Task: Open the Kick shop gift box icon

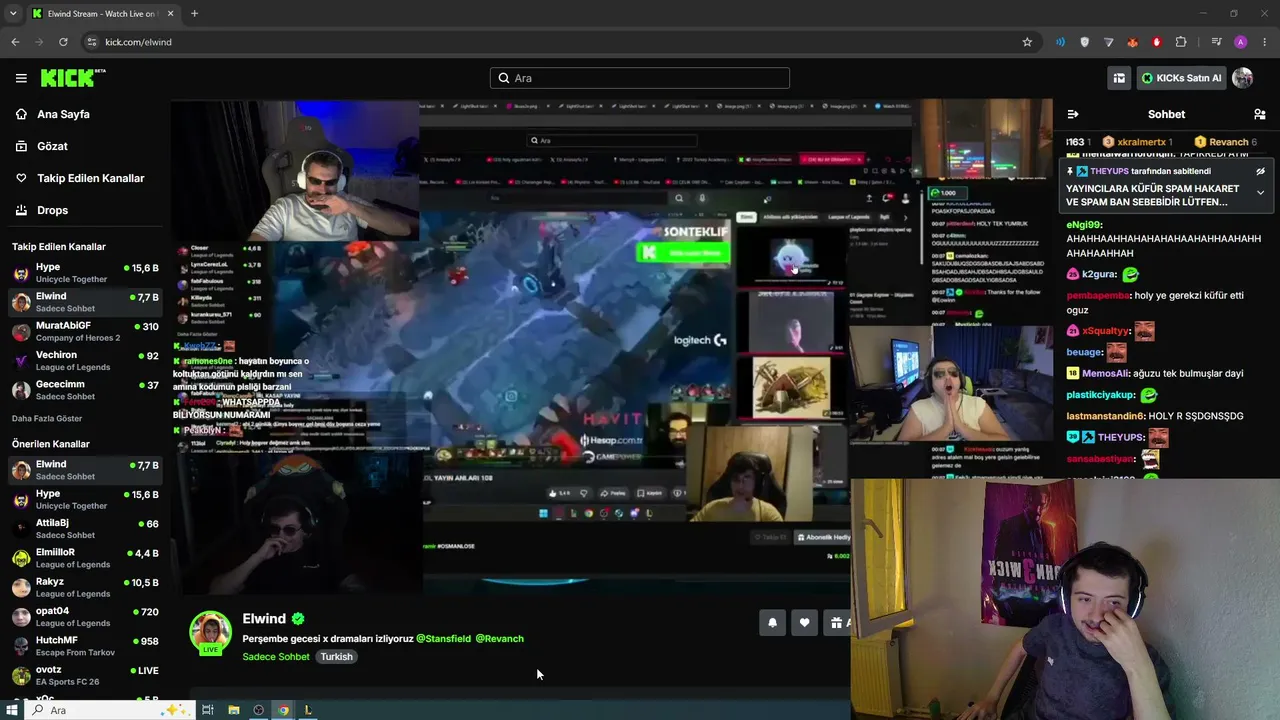Action: coord(1119,78)
